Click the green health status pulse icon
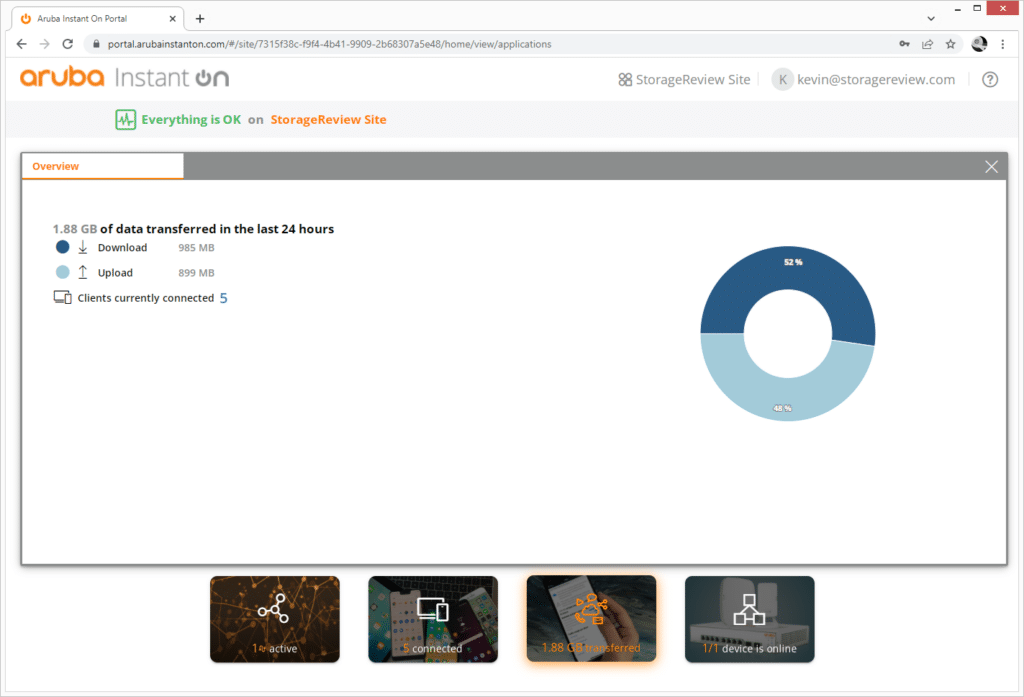1024x697 pixels. 125,120
